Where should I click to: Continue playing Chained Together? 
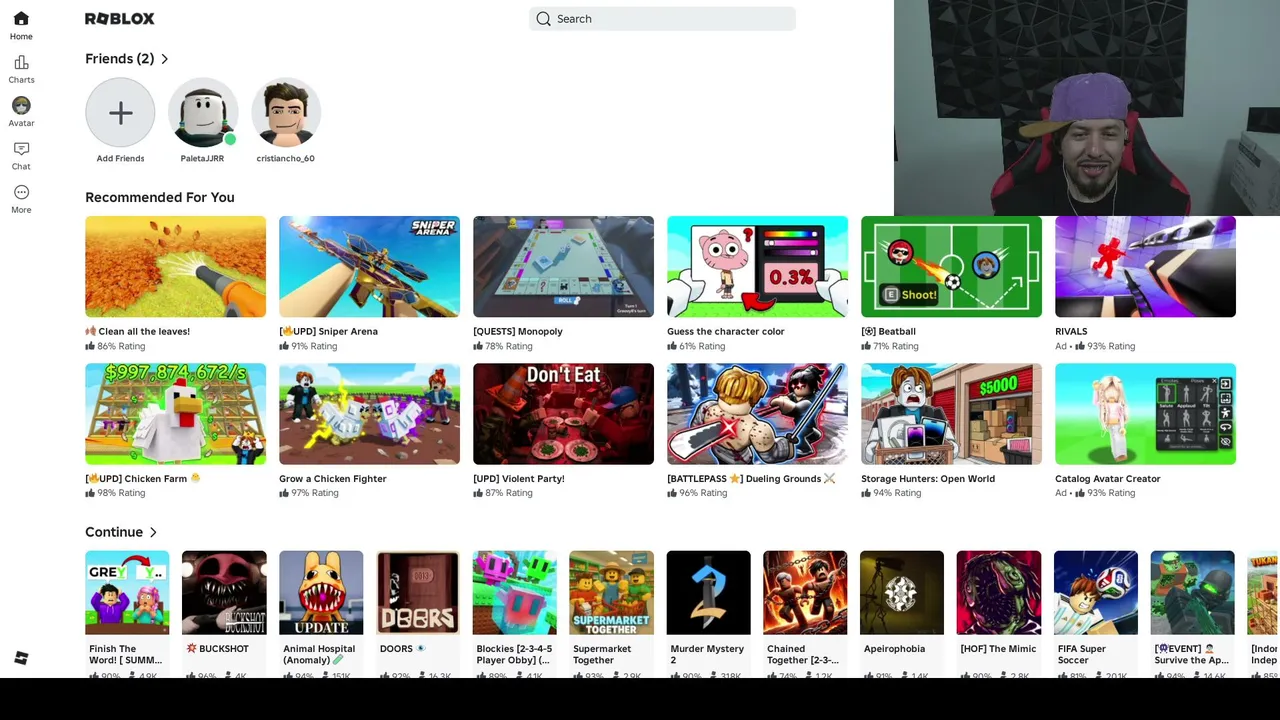tap(805, 592)
